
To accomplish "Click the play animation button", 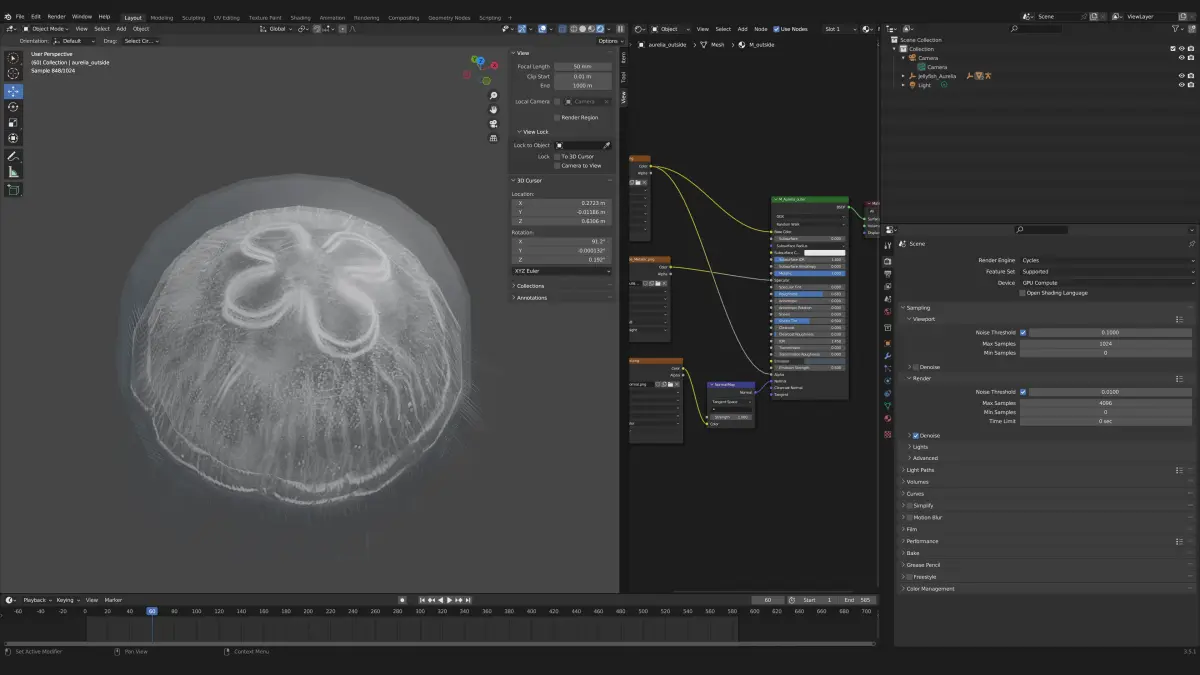I will 450,600.
